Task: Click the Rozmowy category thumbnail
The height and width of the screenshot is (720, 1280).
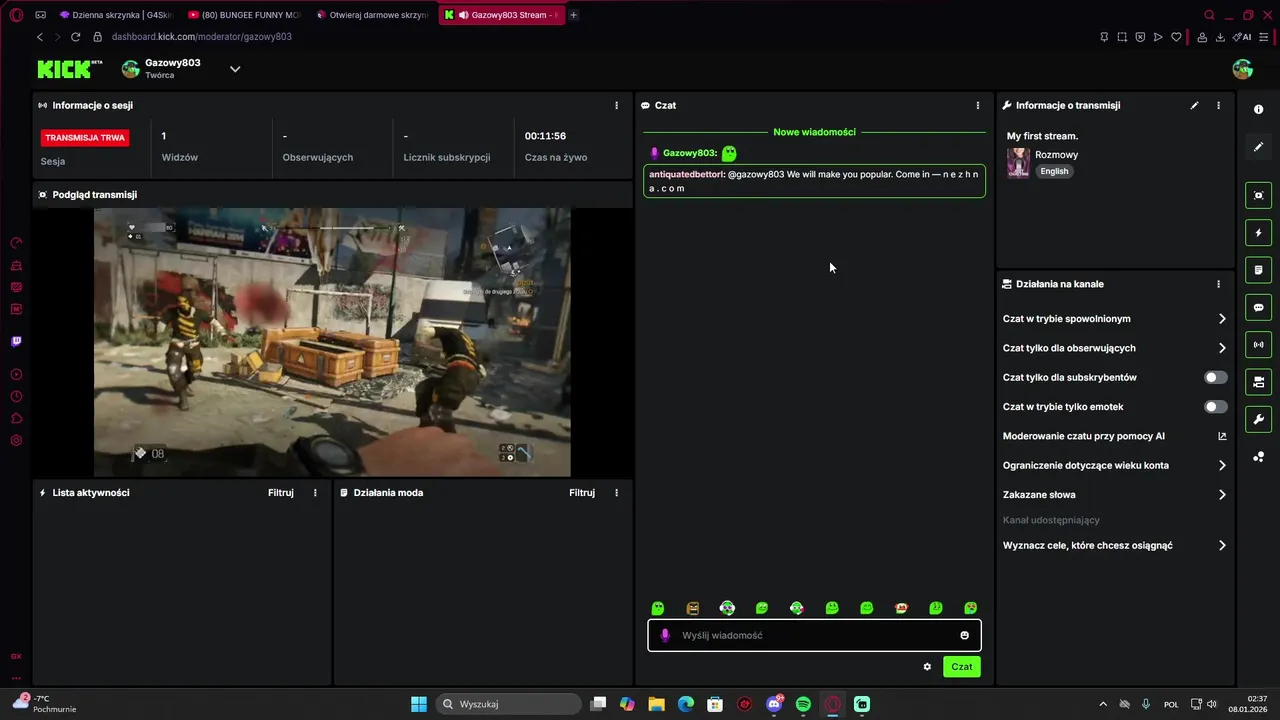Action: 1018,163
